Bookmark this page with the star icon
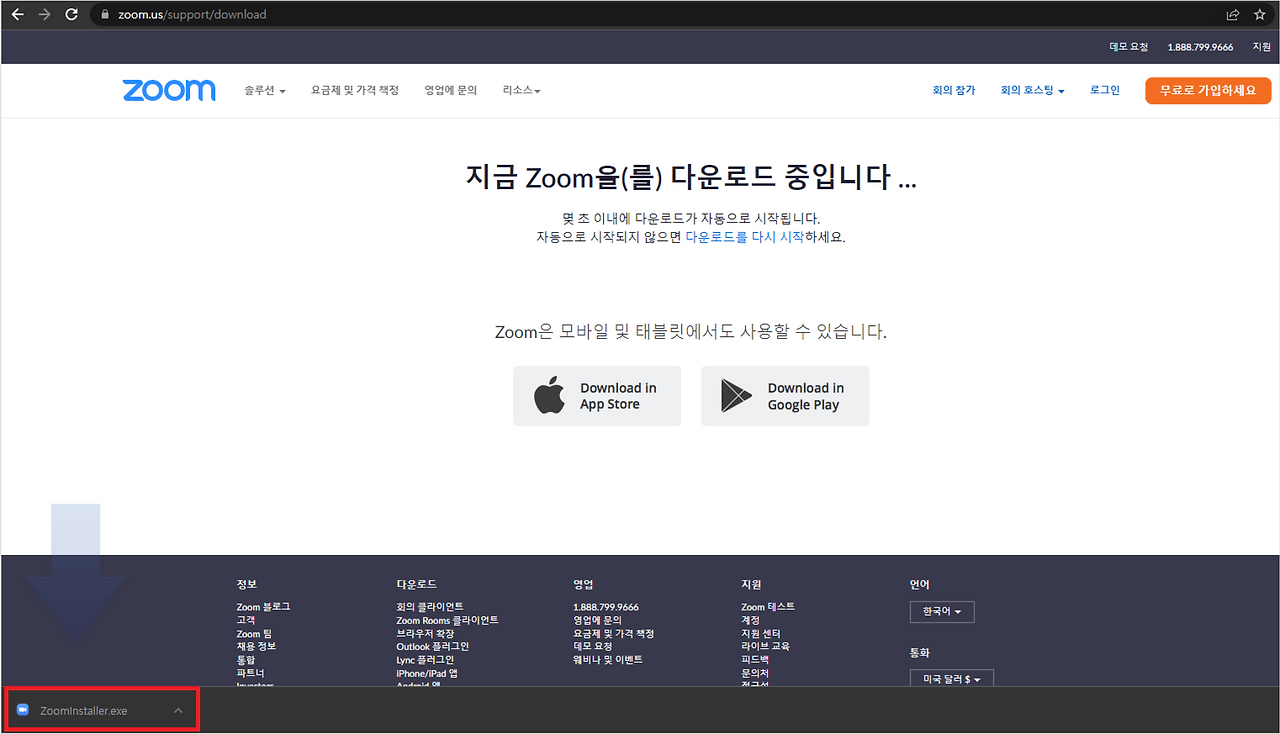The height and width of the screenshot is (734, 1280). 1259,15
